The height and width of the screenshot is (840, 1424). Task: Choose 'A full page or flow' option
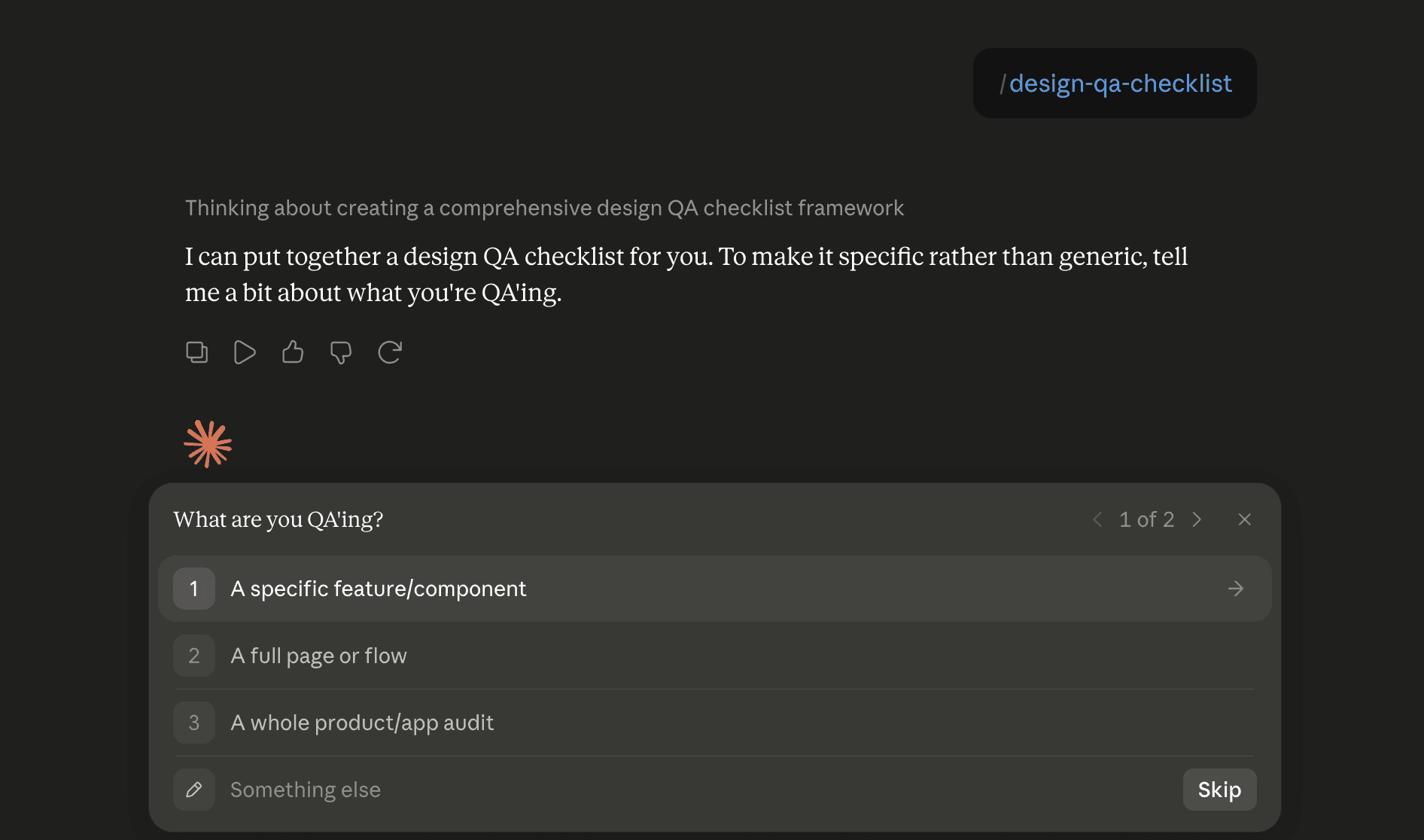[714, 656]
